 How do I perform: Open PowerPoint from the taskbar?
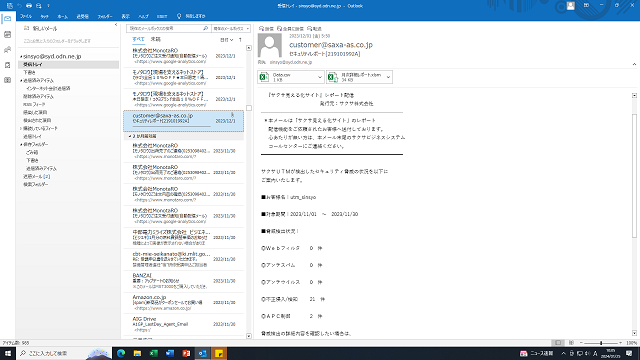click(x=186, y=353)
